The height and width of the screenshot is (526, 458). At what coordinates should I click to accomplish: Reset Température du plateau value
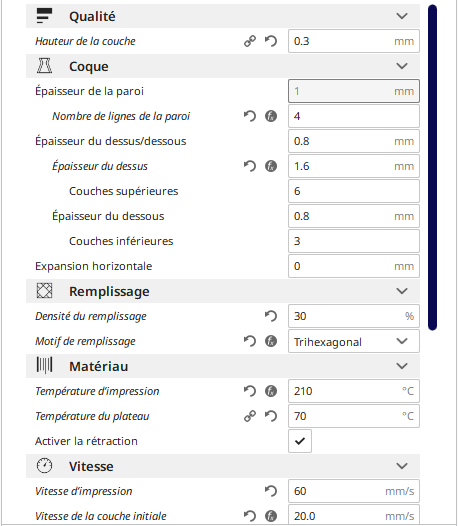pyautogui.click(x=271, y=416)
